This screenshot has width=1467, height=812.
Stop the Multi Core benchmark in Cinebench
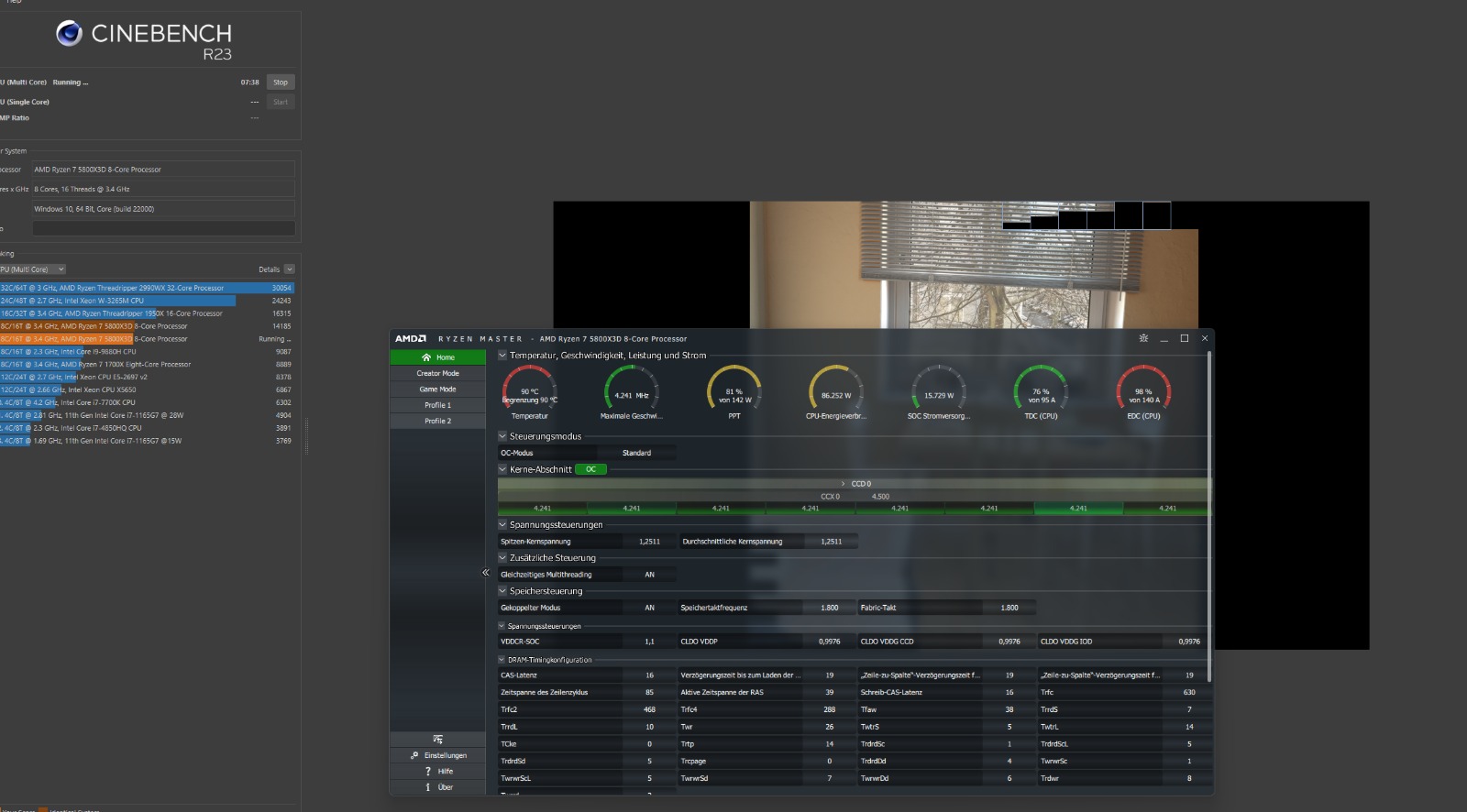(x=281, y=82)
